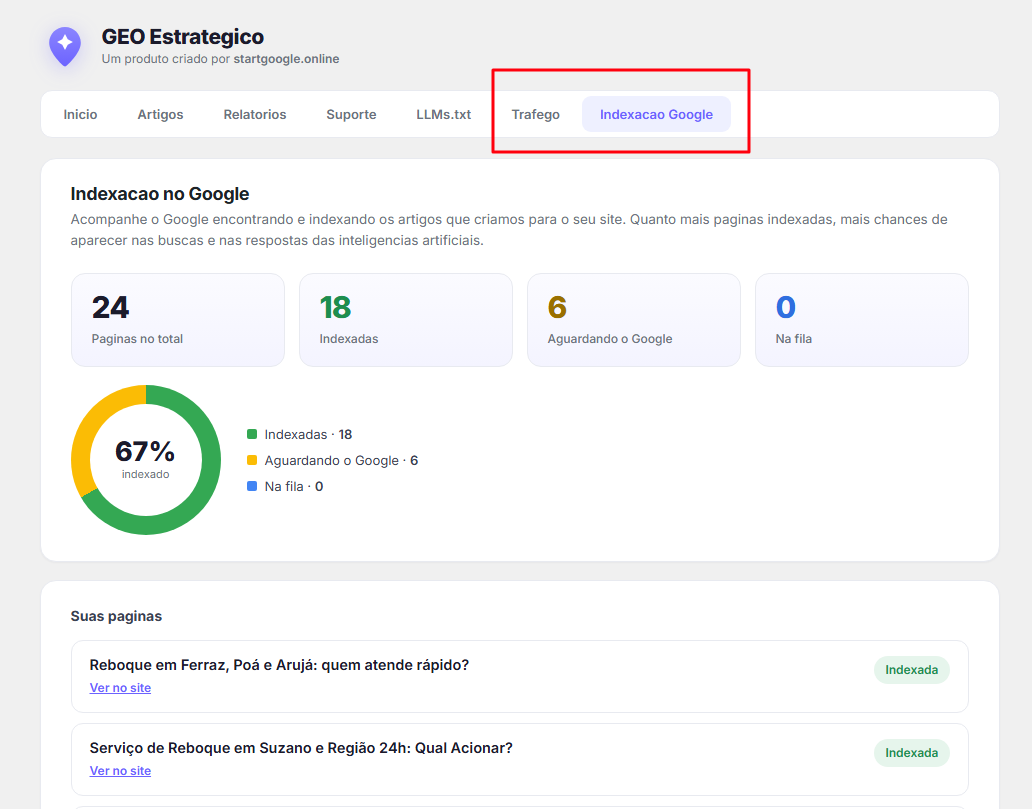The image size is (1032, 809).
Task: Go to the Suporte tab
Action: click(x=351, y=115)
